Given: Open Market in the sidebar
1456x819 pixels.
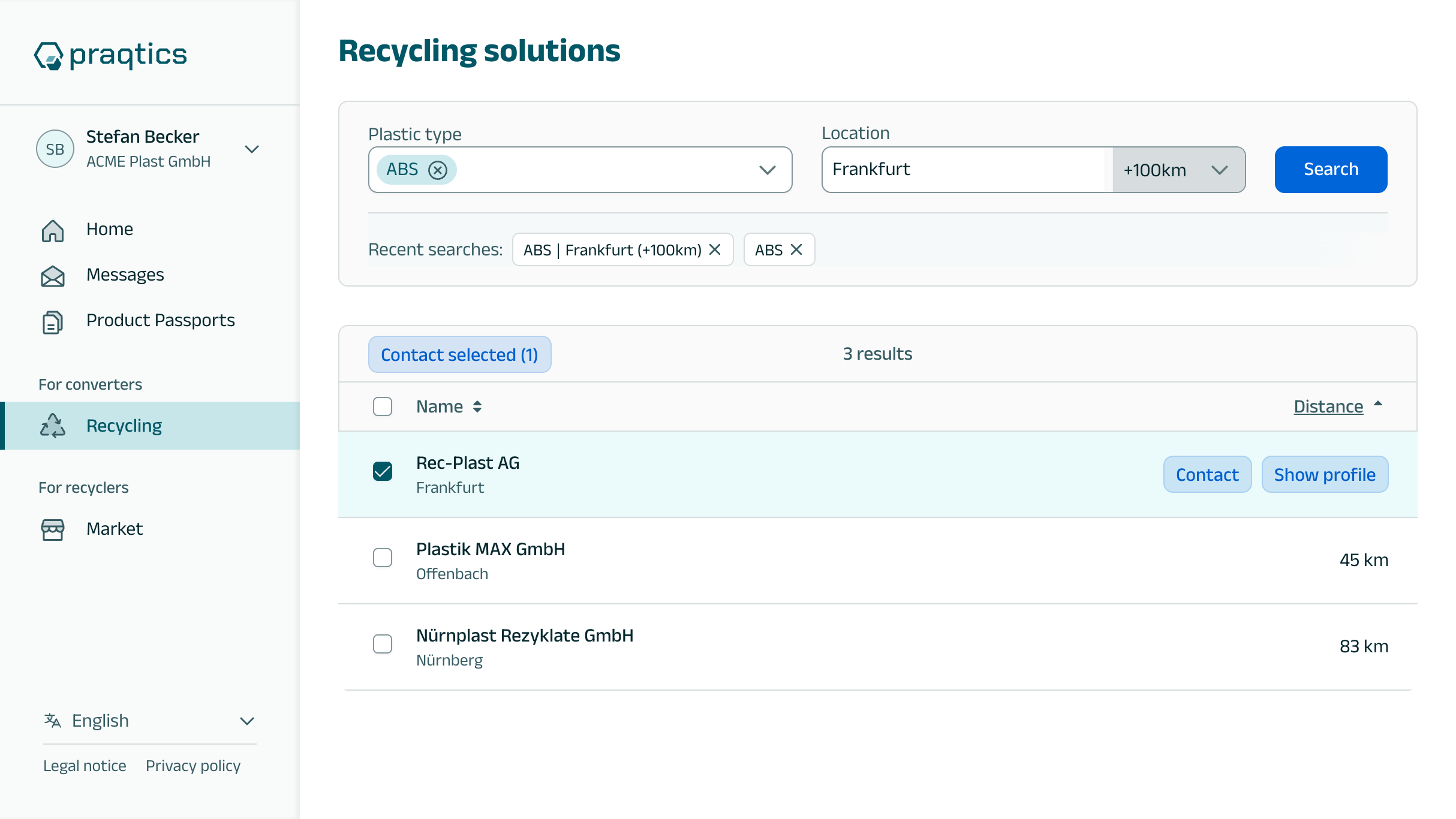Looking at the screenshot, I should 115,529.
